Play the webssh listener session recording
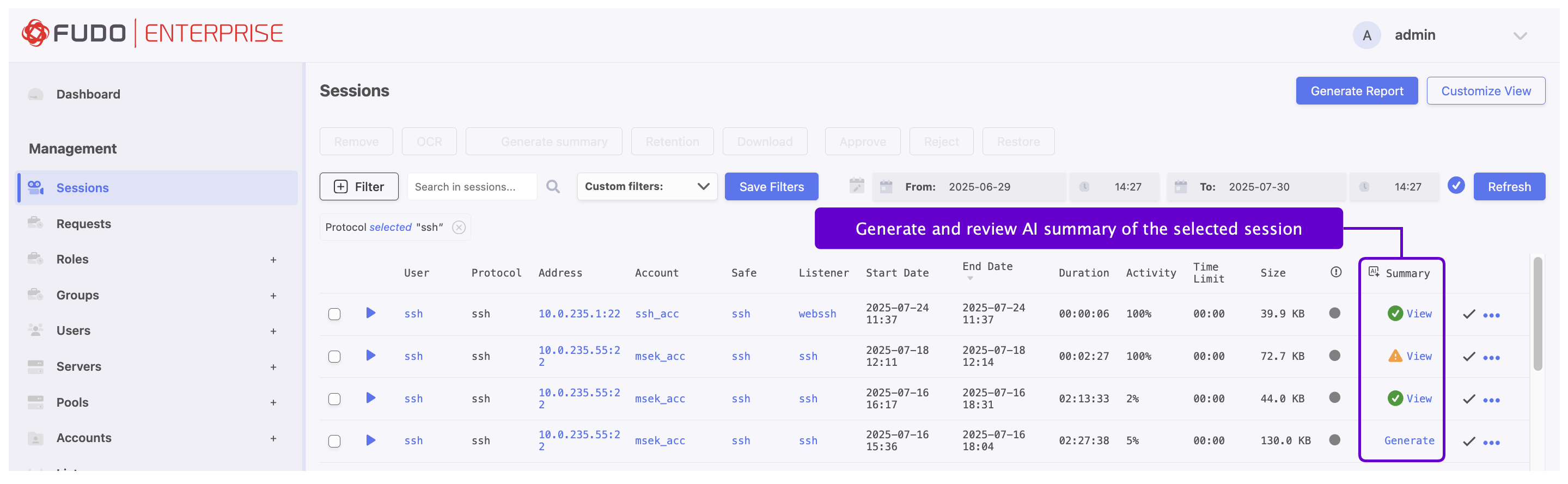 (370, 313)
